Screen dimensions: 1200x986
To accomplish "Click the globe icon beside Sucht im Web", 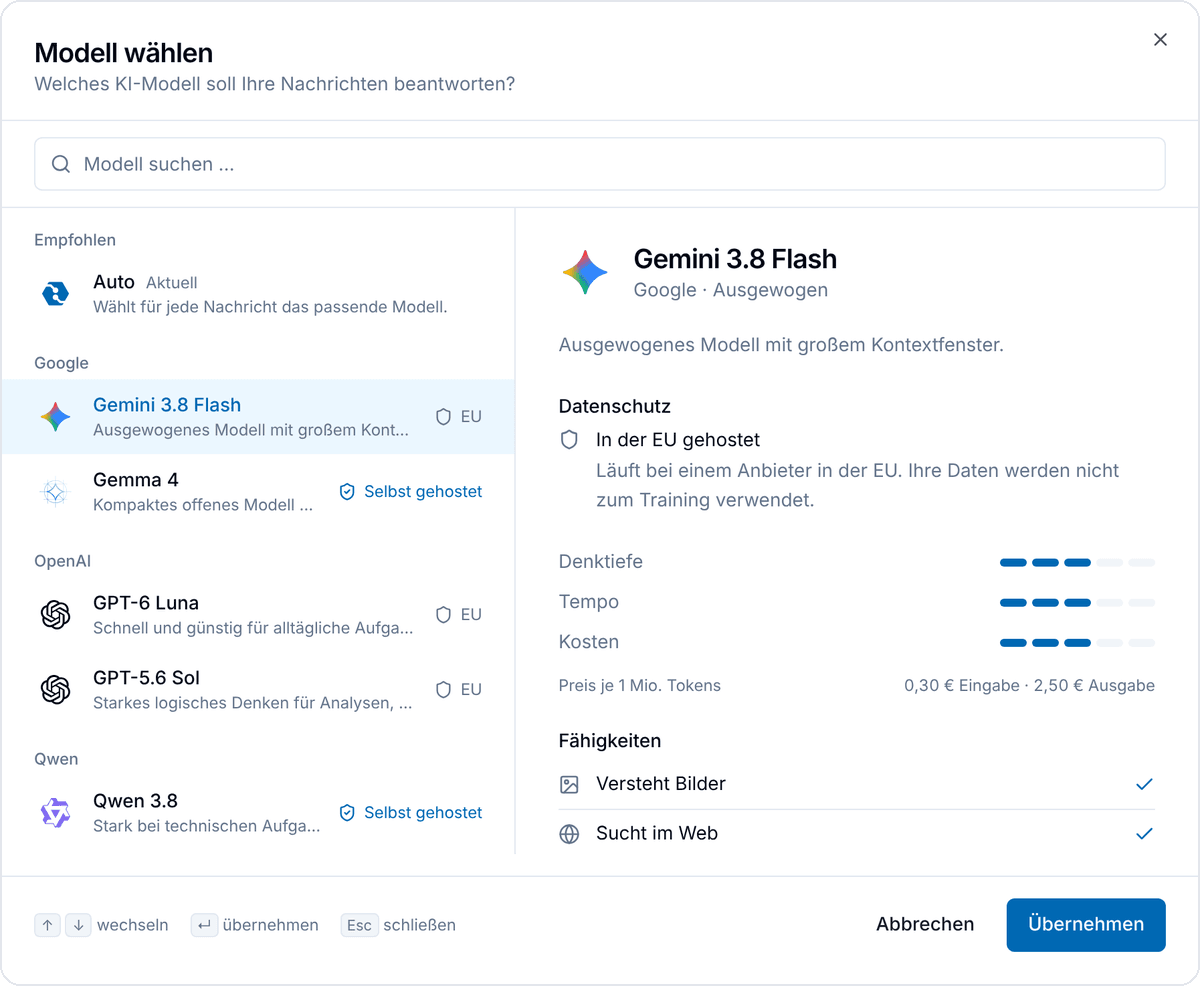I will point(569,834).
